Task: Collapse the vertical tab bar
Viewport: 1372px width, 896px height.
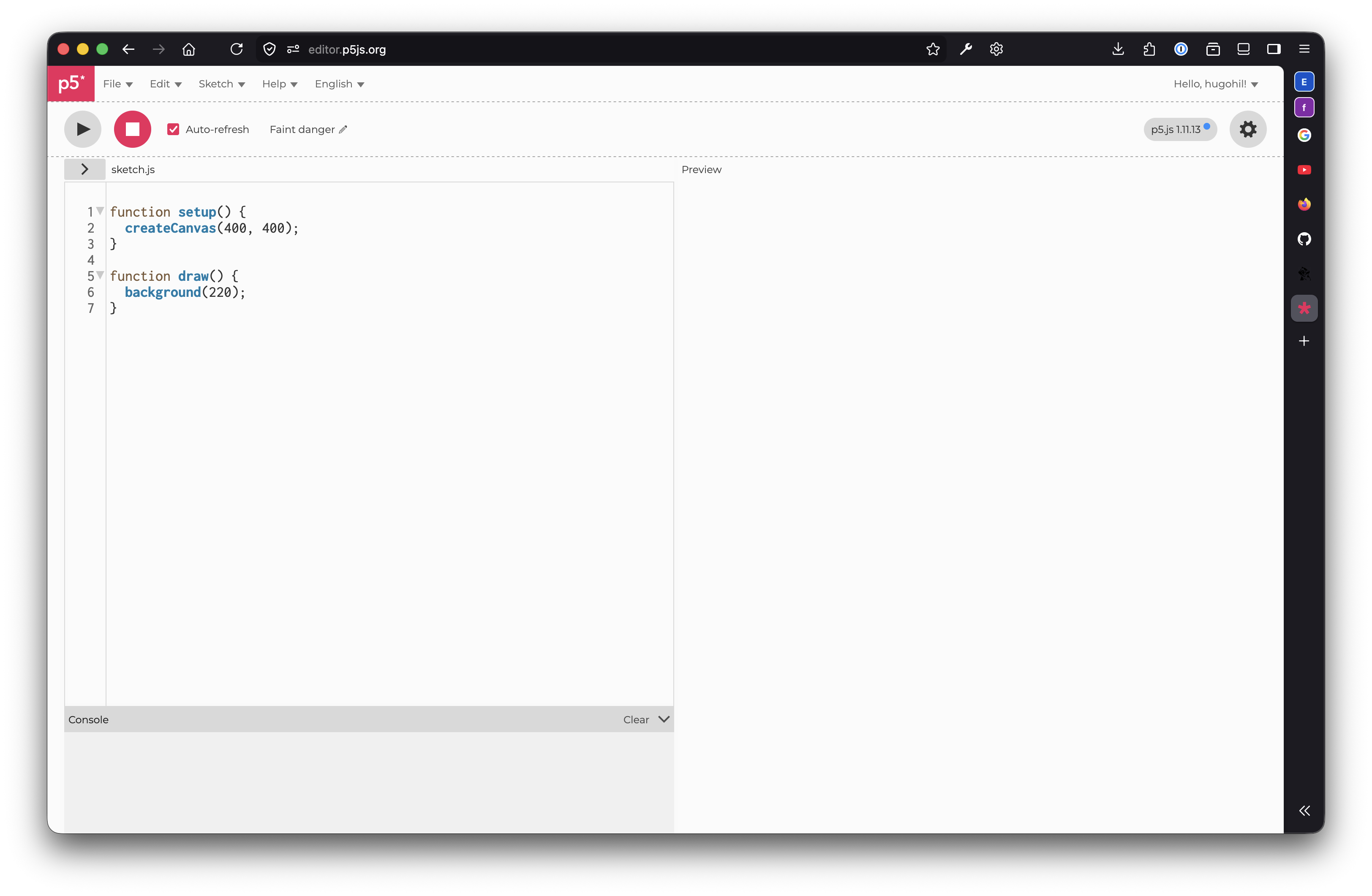Action: click(1304, 811)
